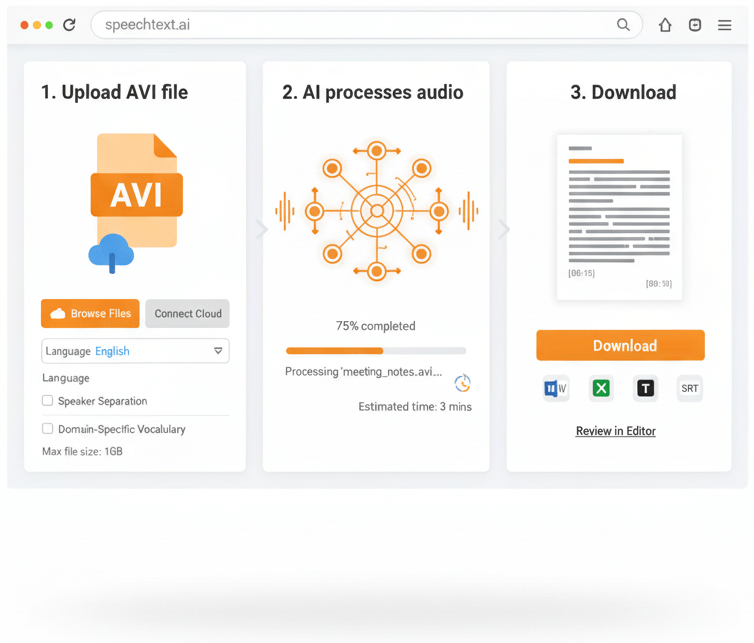Enable Speaker Separation checkbox

tap(47, 401)
